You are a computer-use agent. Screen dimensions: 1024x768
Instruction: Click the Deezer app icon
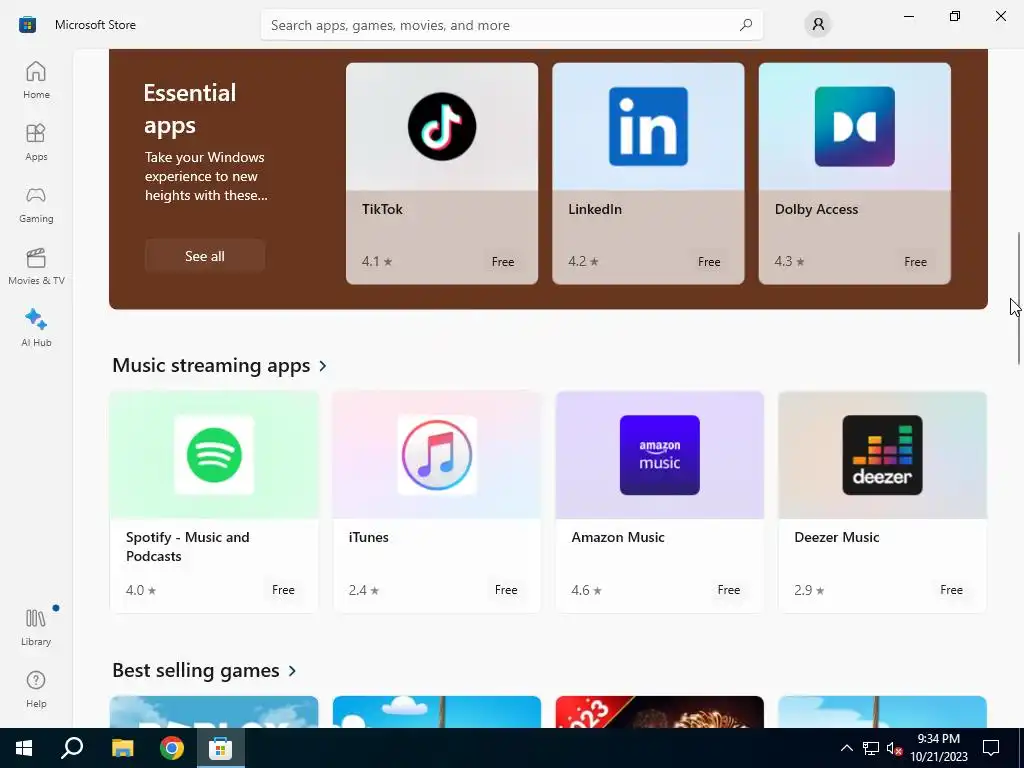882,455
